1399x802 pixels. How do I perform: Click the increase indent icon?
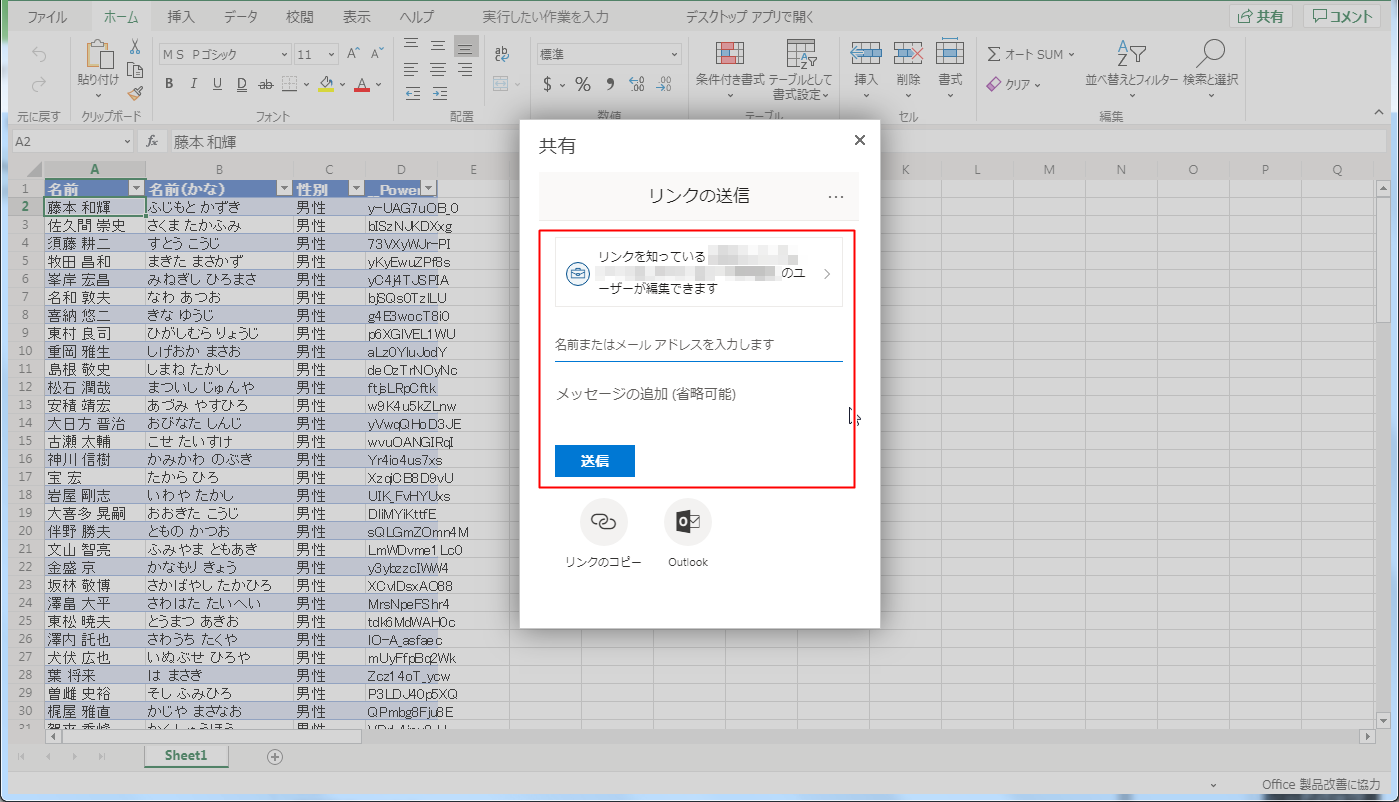pos(438,91)
